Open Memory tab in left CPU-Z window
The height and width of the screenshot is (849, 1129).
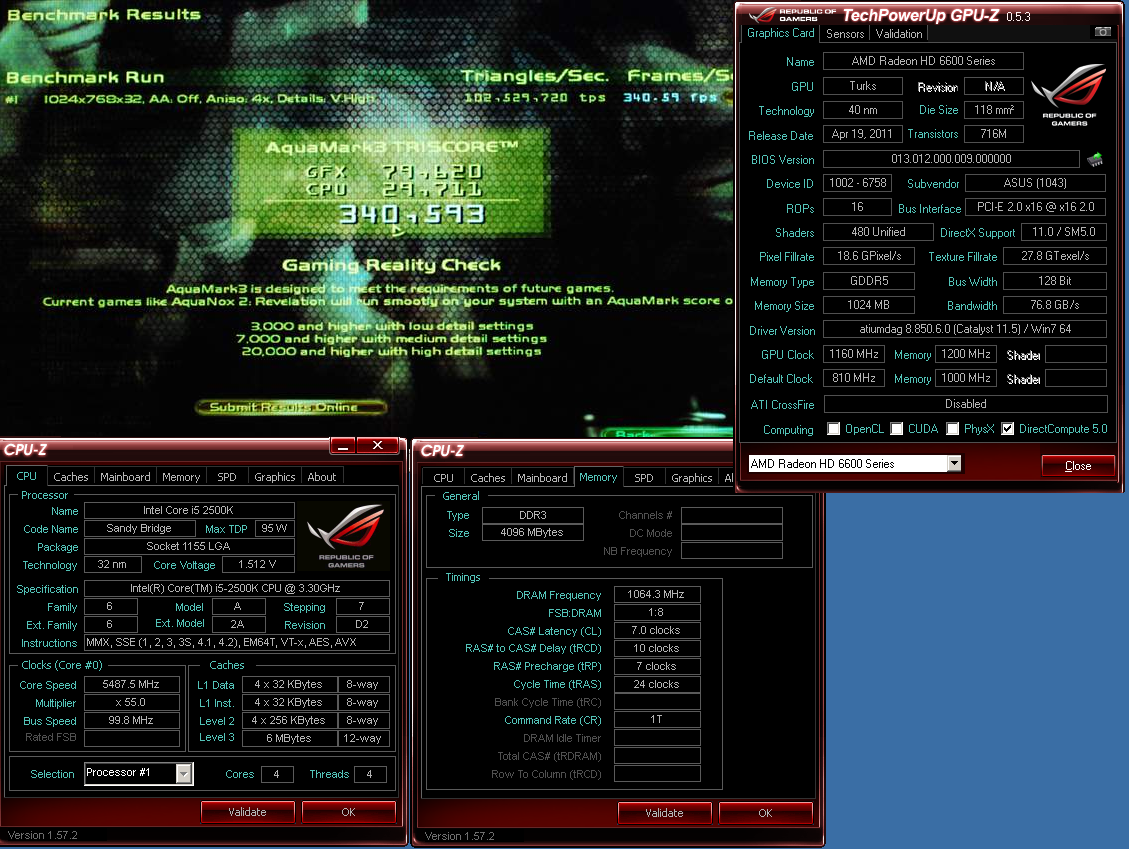pos(181,477)
